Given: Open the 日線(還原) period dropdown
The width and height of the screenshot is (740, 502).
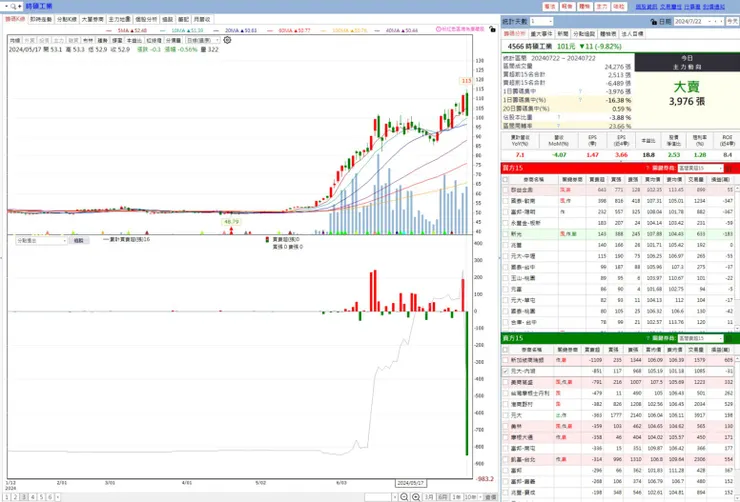Looking at the screenshot, I should click(x=203, y=41).
